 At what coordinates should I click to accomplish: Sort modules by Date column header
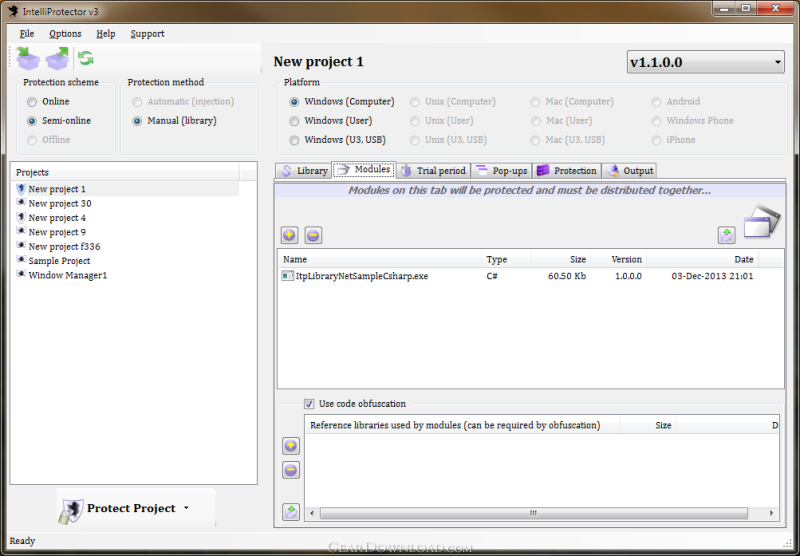703,259
